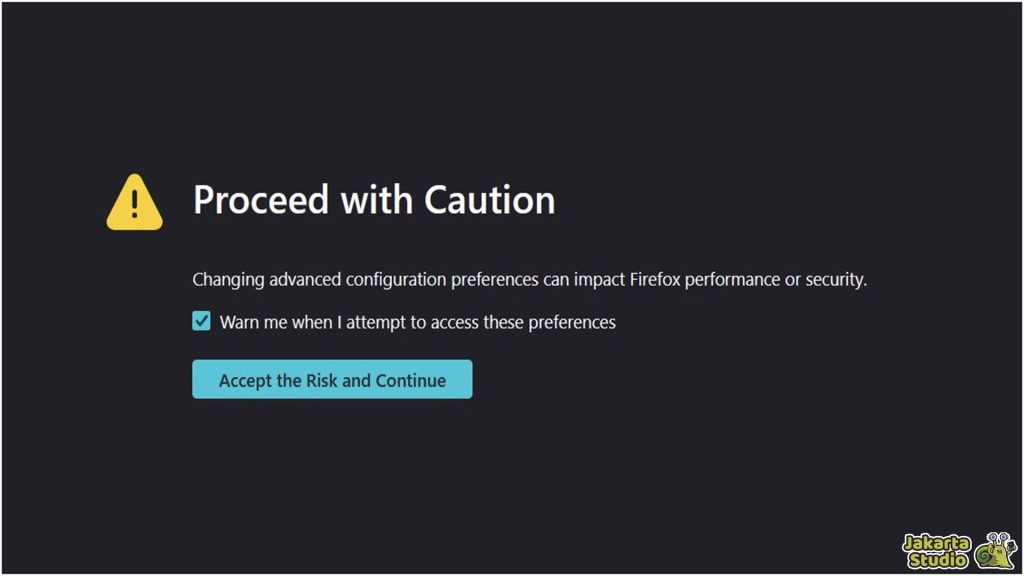Click the 'Proceed with Caution' heading

coord(373,200)
